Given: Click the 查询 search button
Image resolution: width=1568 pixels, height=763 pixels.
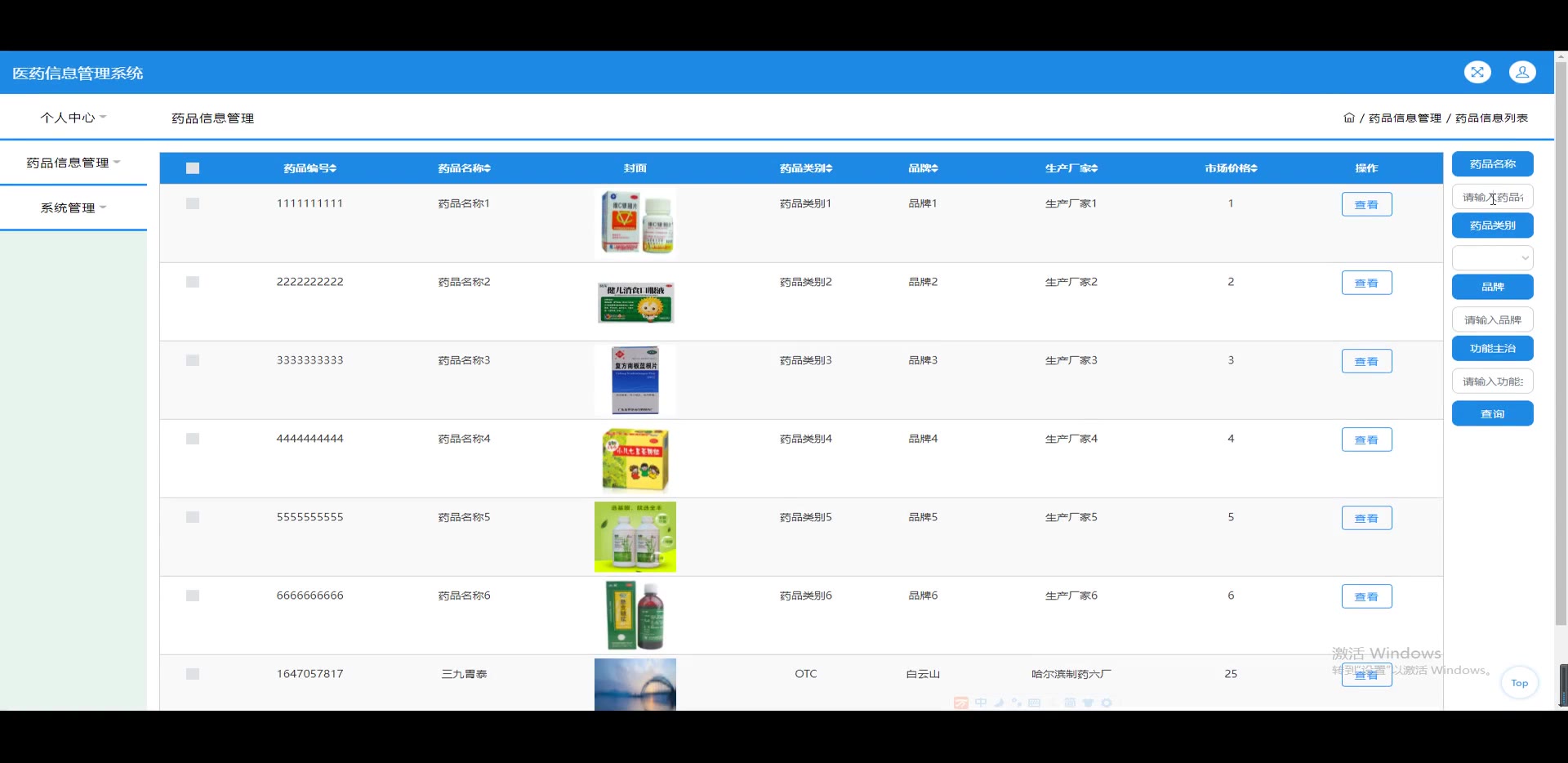Looking at the screenshot, I should point(1492,413).
